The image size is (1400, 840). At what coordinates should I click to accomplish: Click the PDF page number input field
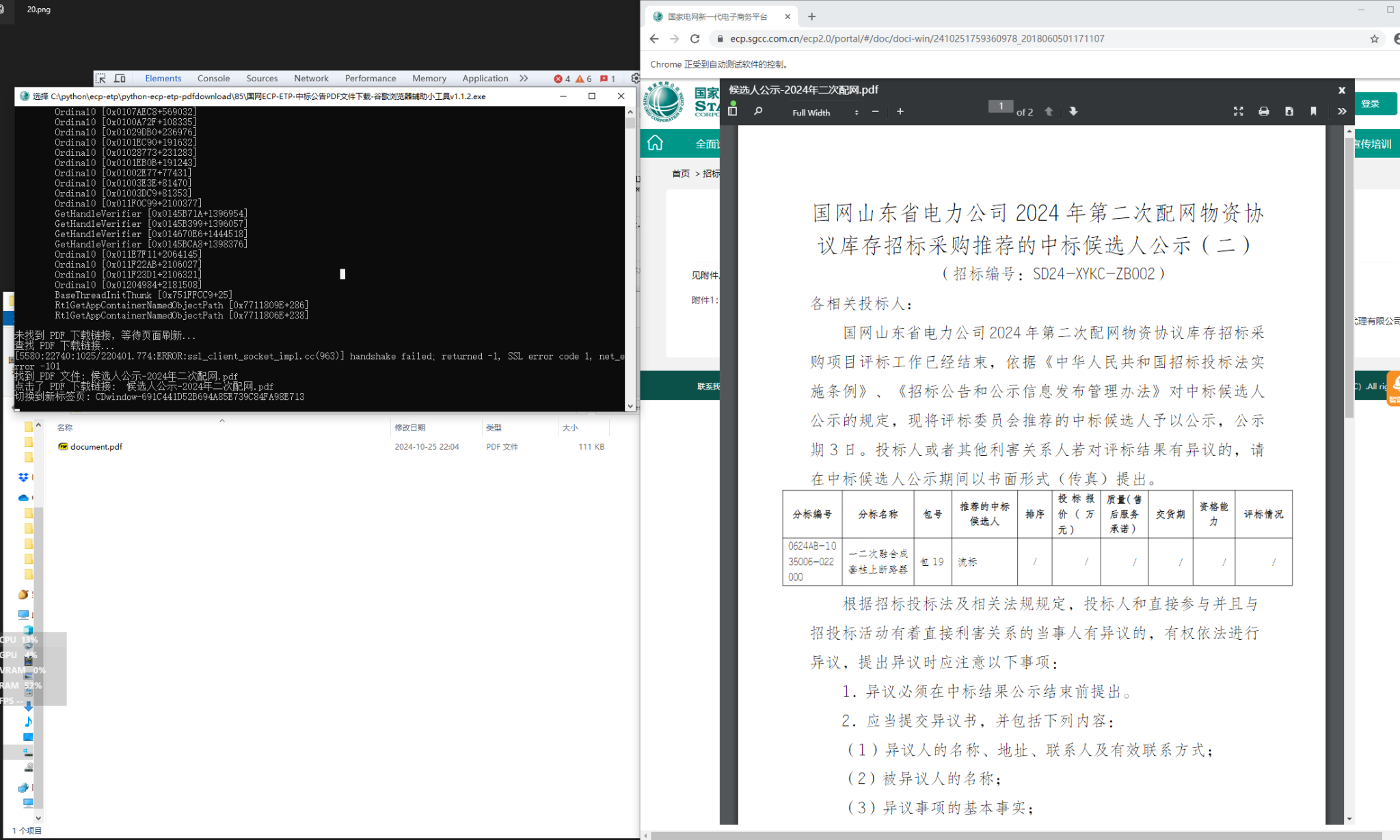(1001, 106)
